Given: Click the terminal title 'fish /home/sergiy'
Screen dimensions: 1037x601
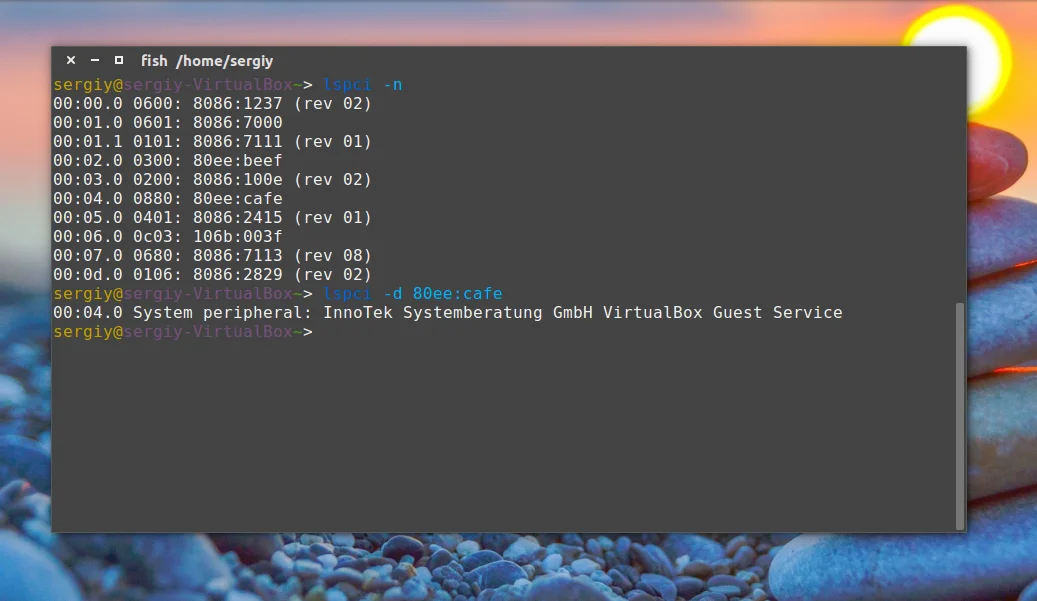Looking at the screenshot, I should 207,61.
